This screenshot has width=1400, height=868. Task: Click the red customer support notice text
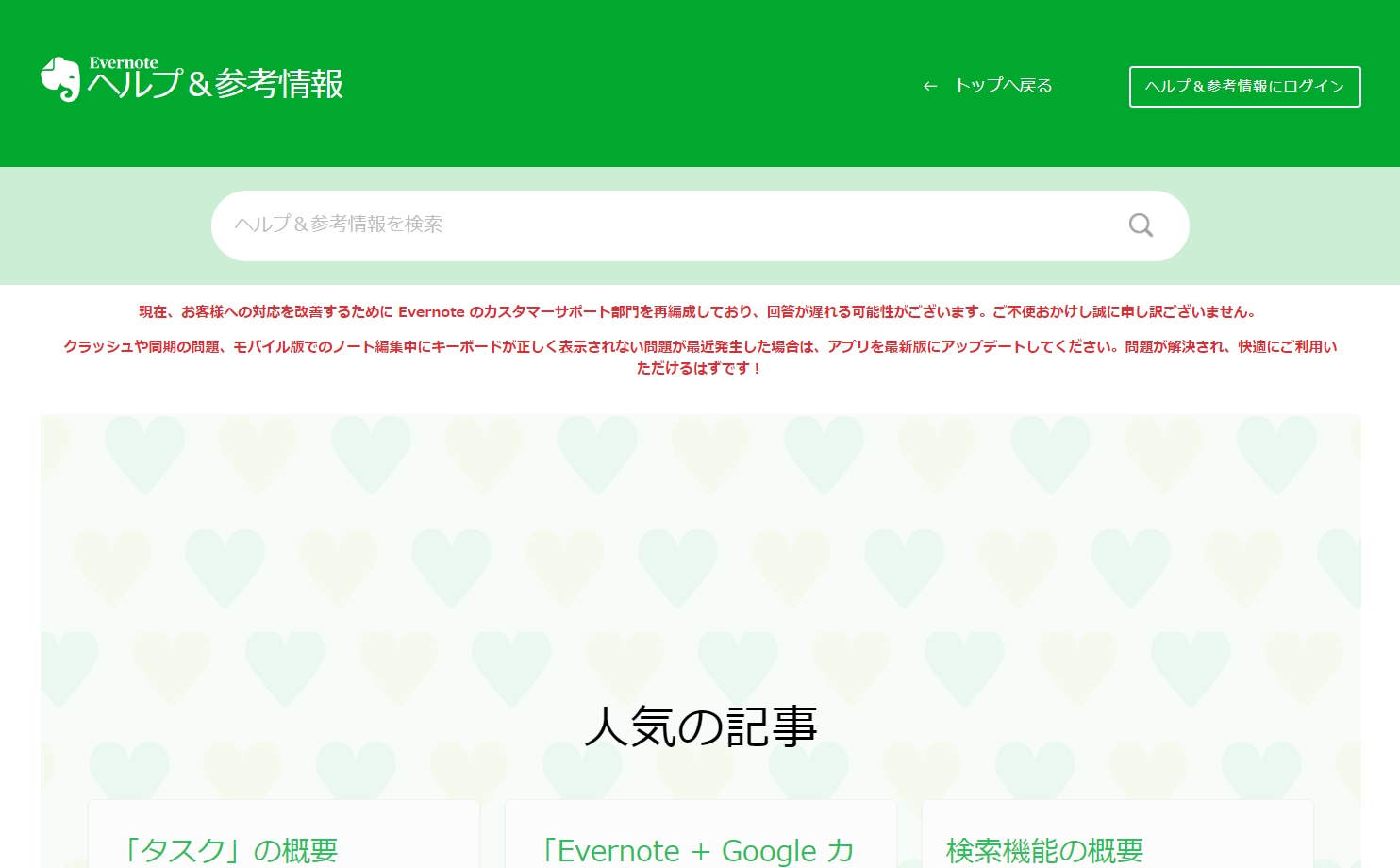click(700, 310)
